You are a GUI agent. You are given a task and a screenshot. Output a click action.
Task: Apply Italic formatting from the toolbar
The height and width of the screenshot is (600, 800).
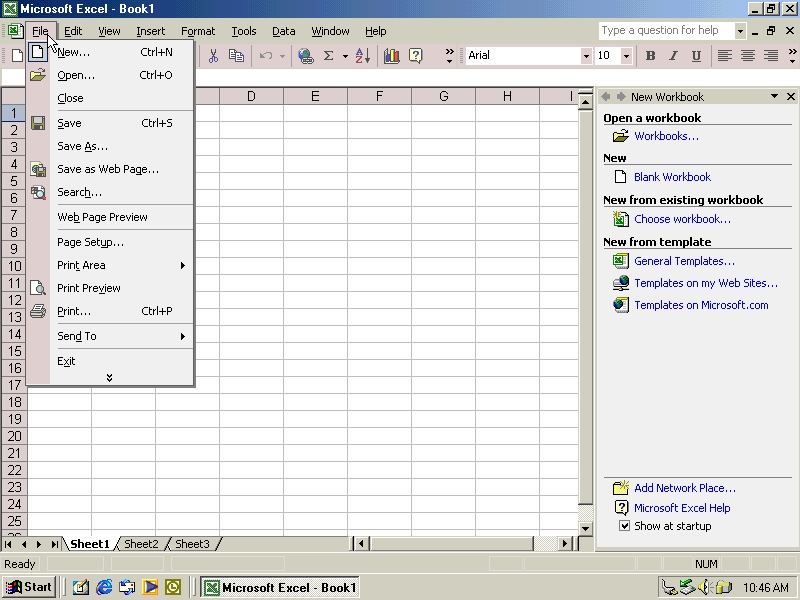pos(673,56)
